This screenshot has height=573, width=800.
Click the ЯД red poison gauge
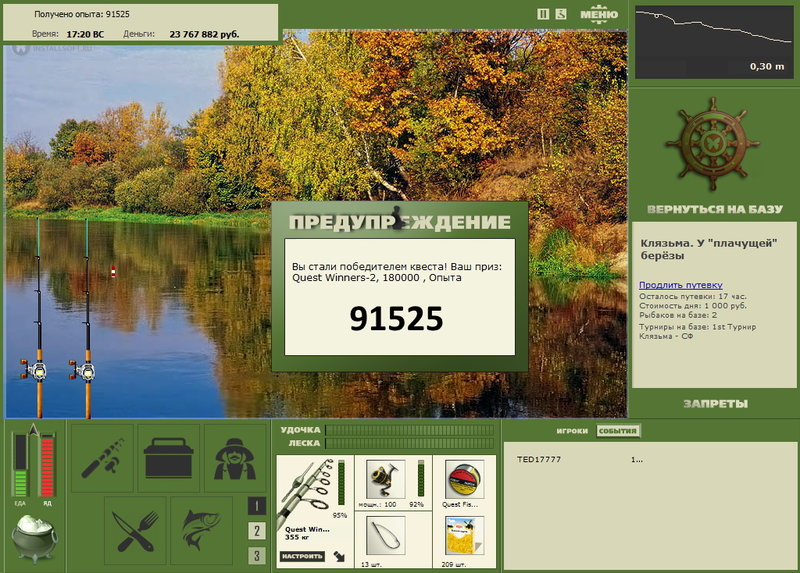pos(47,465)
